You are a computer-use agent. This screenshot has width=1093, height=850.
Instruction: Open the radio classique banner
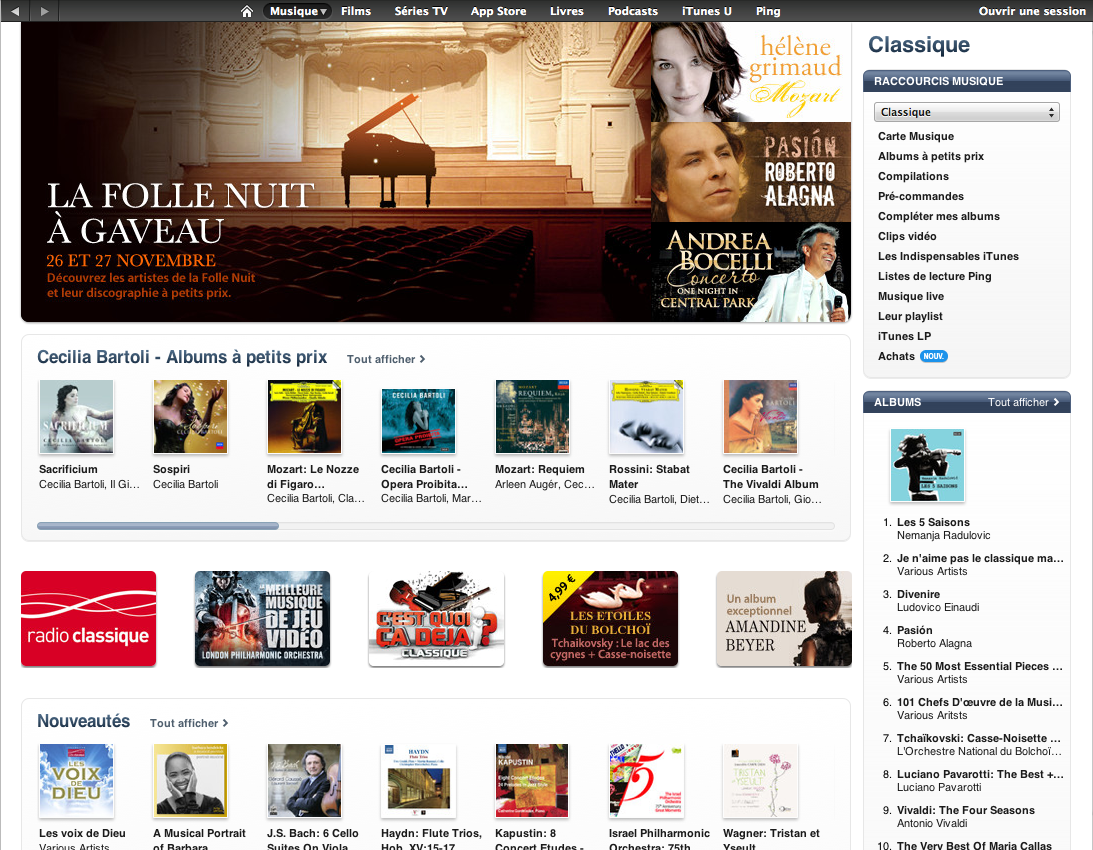(x=89, y=618)
